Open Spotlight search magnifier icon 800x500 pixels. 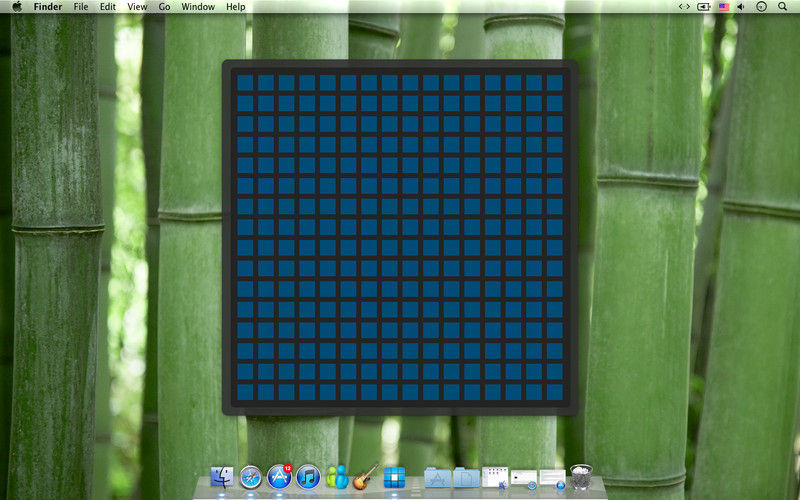784,7
